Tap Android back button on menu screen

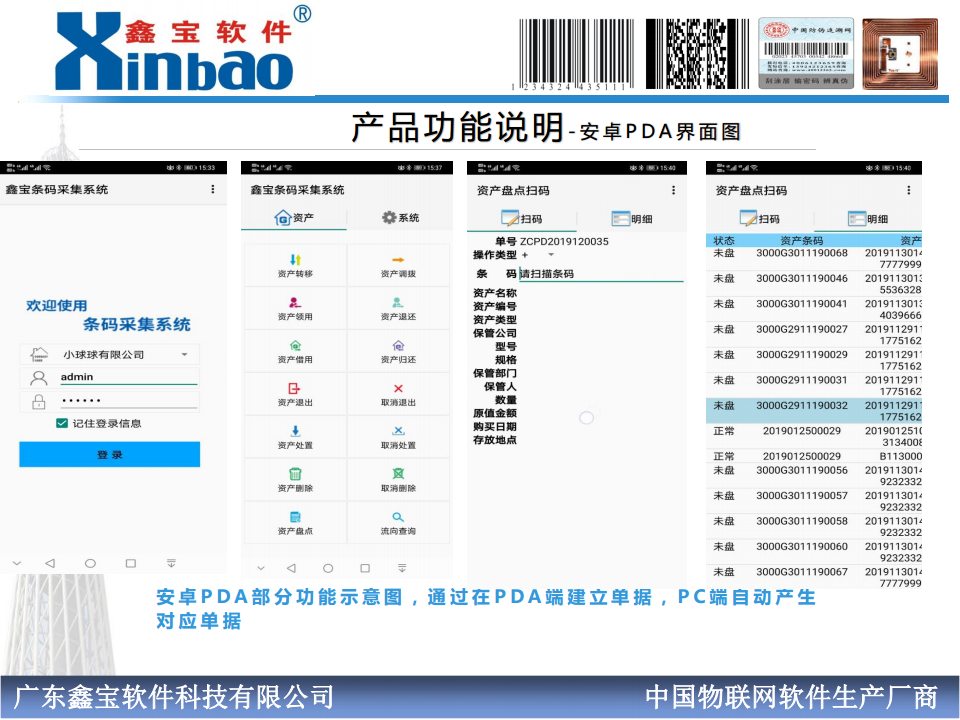291,568
